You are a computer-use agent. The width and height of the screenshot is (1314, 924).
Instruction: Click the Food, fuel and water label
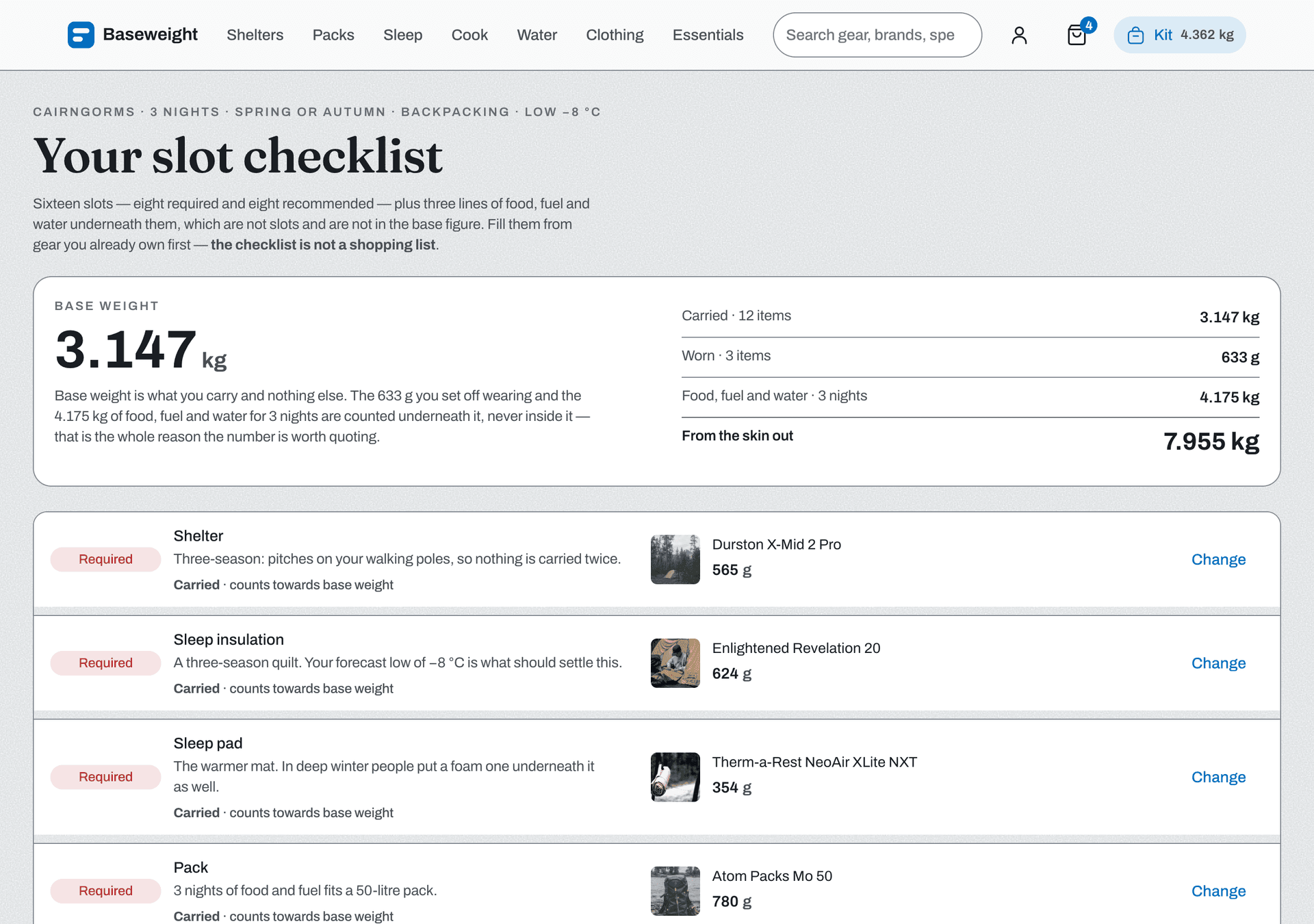pos(774,396)
